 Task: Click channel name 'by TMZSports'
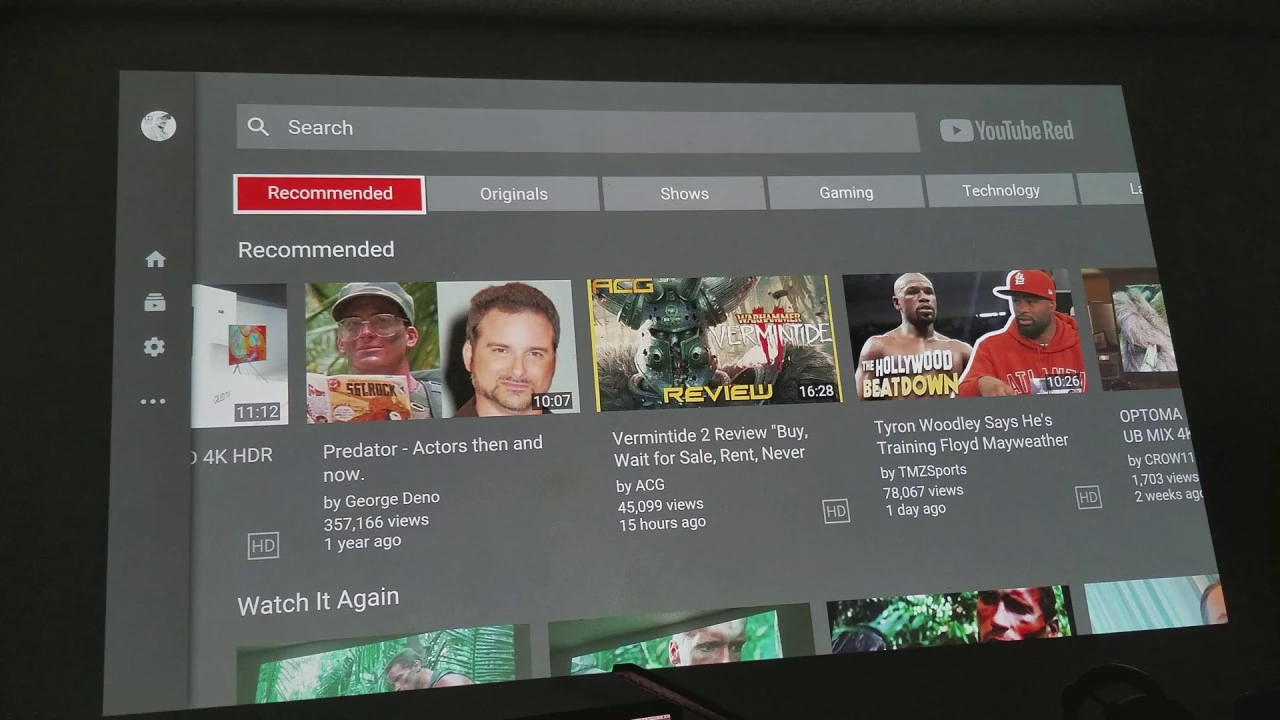[x=923, y=471]
